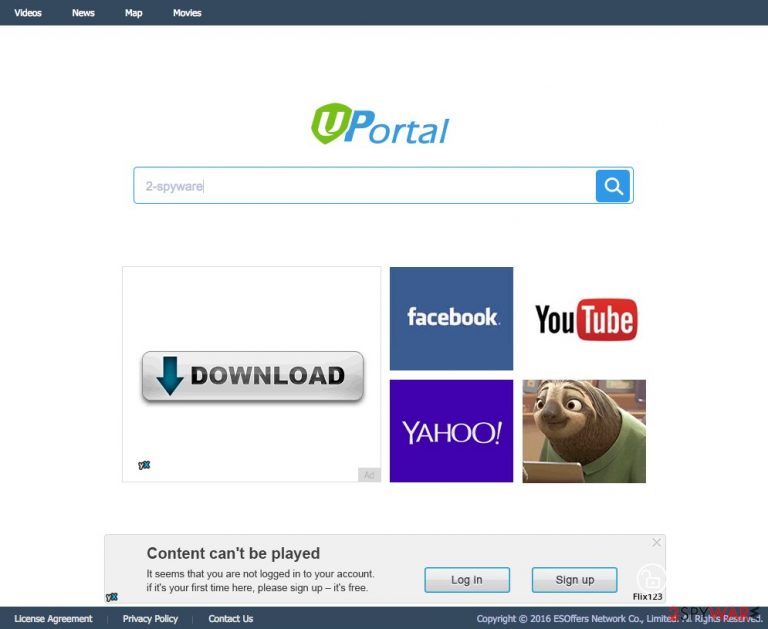Click the Flix123 label
Image resolution: width=768 pixels, height=629 pixels.
click(x=648, y=596)
